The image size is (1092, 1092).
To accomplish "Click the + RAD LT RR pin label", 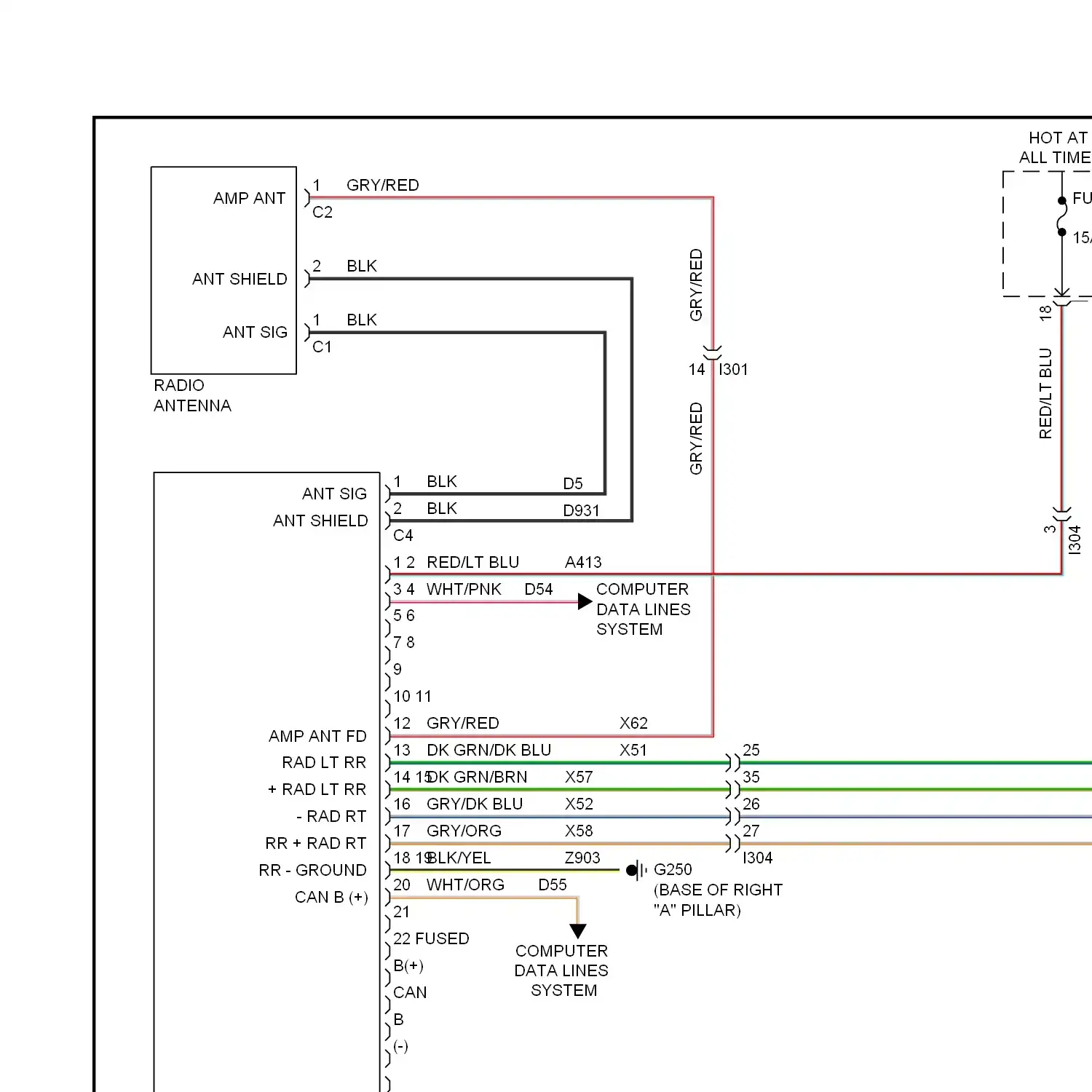I will 317,789.
